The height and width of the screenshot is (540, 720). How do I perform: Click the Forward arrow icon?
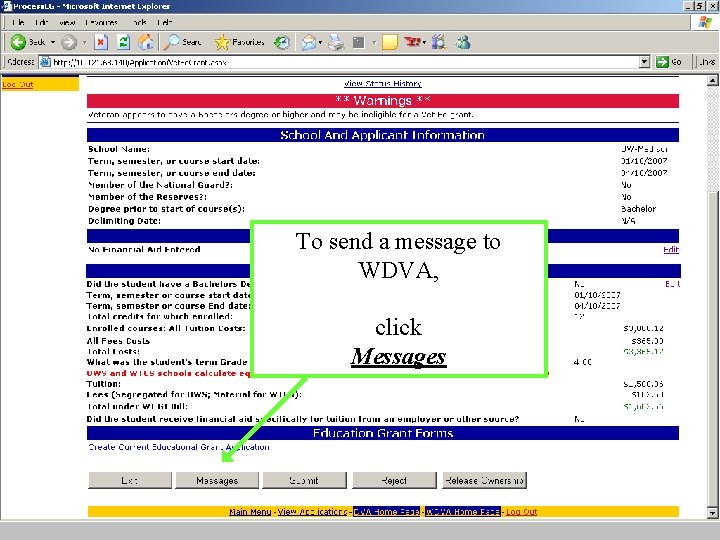[69, 42]
